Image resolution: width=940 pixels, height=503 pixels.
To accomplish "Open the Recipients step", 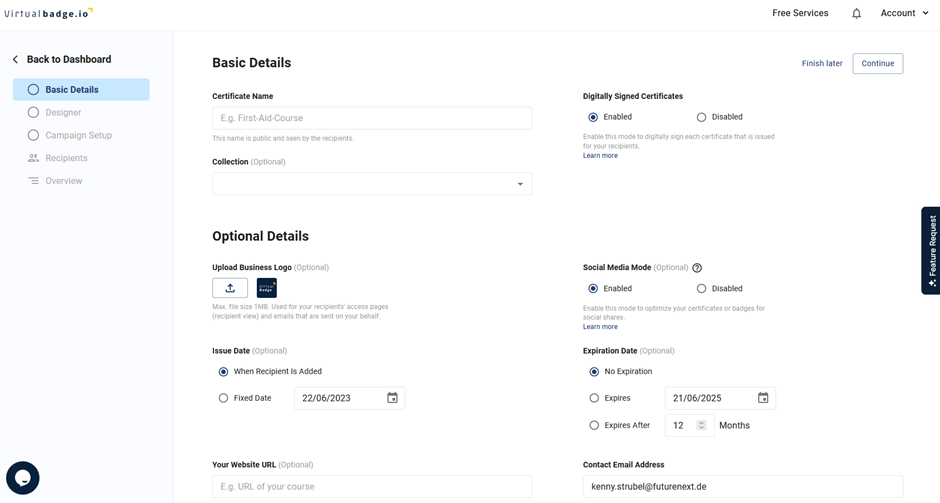I will coord(66,158).
